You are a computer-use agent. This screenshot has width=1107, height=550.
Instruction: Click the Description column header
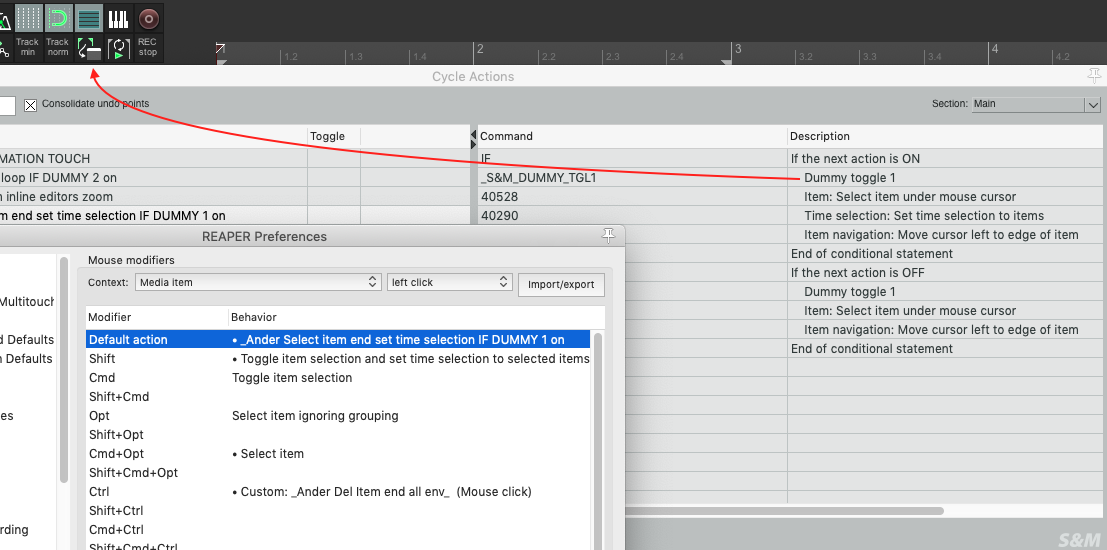click(944, 136)
